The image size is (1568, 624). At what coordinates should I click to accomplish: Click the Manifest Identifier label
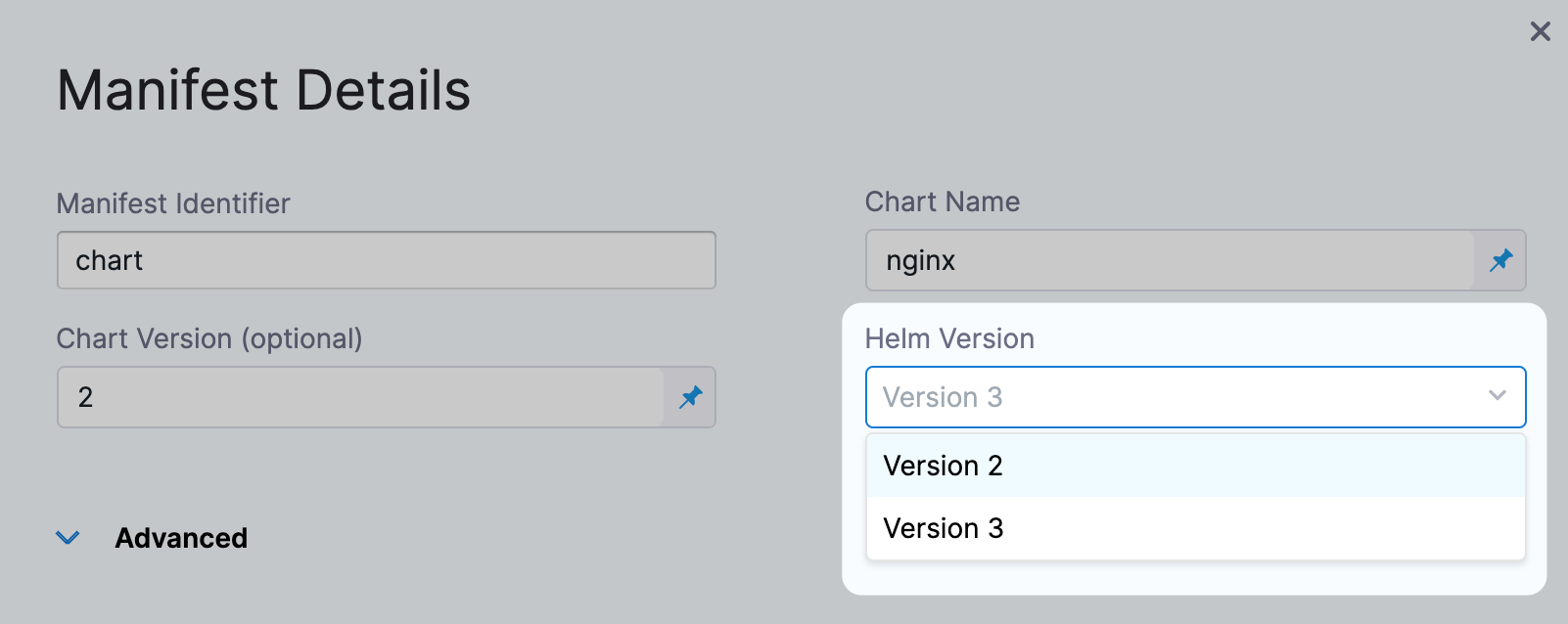pyautogui.click(x=173, y=203)
